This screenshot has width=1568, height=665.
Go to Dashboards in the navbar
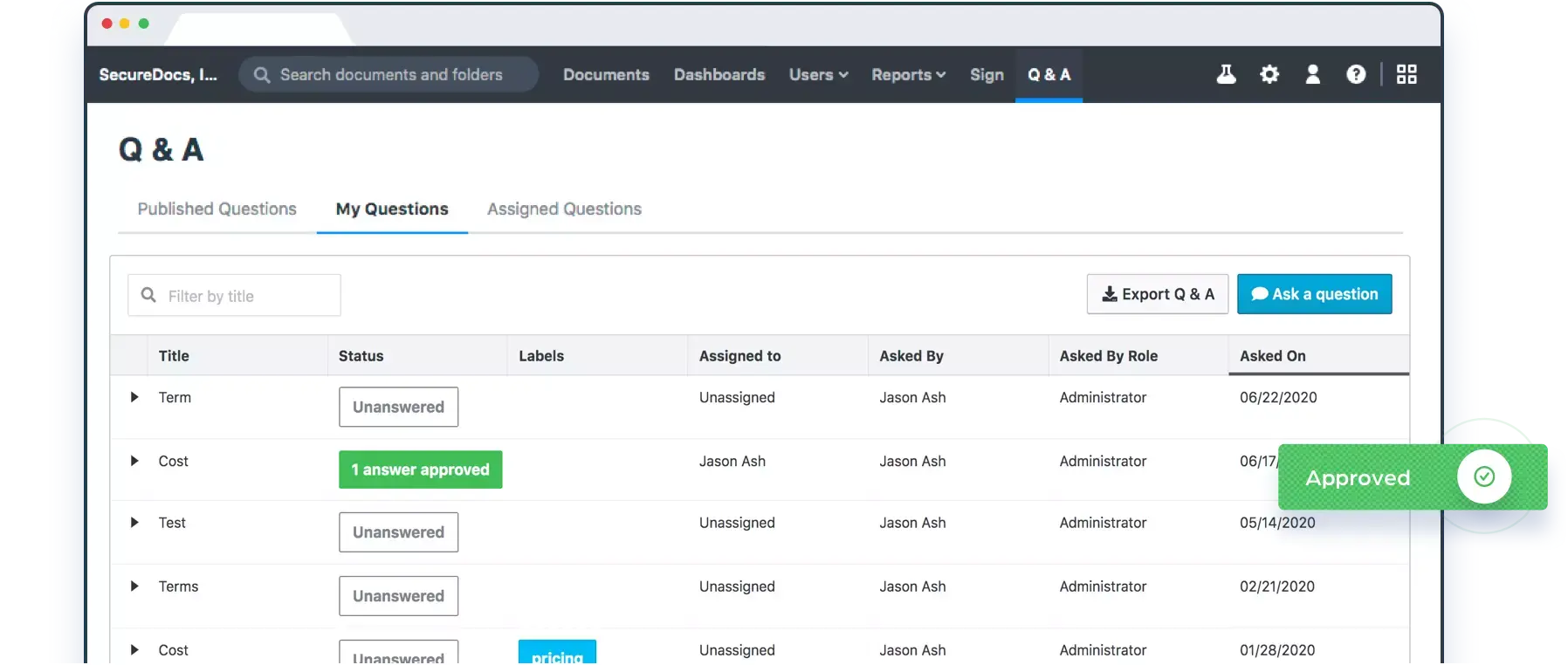(x=719, y=75)
